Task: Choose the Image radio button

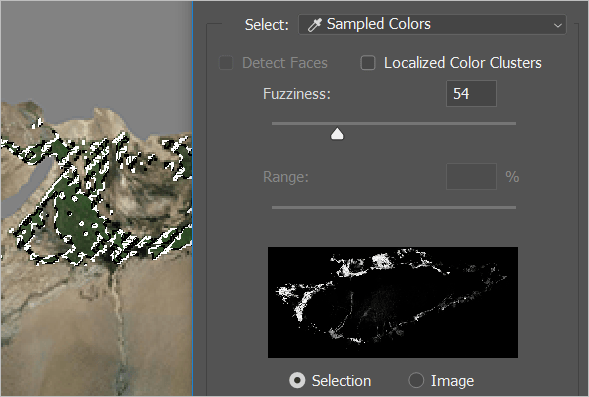Action: pos(416,380)
